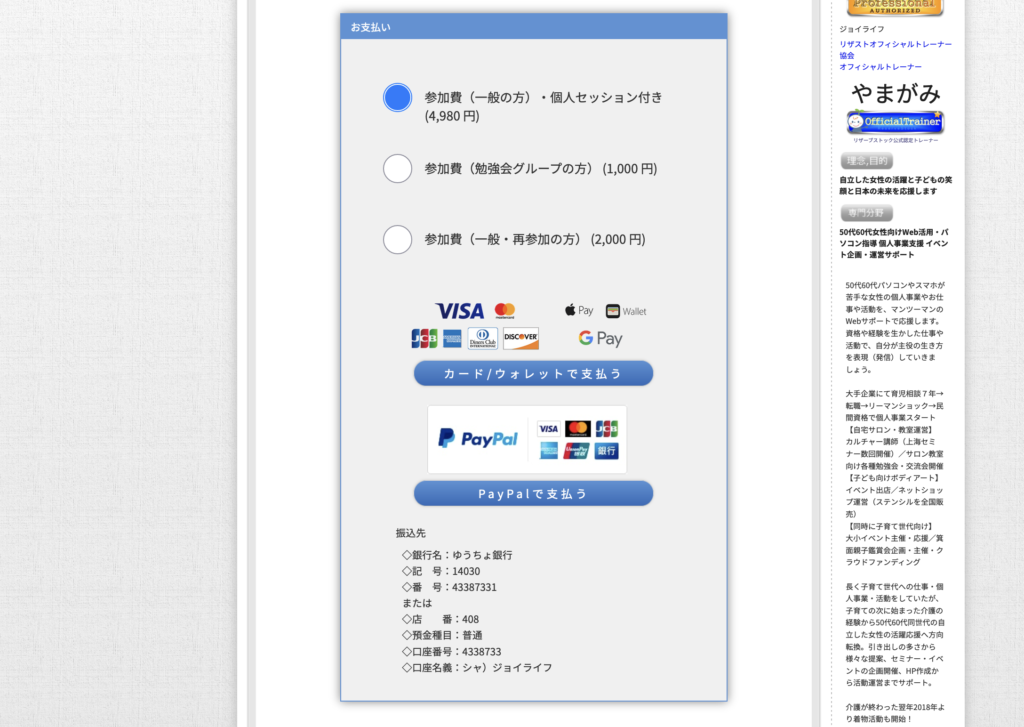Image resolution: width=1024 pixels, height=727 pixels.
Task: Click the 理念,目的 label in the sidebar
Action: (x=867, y=161)
